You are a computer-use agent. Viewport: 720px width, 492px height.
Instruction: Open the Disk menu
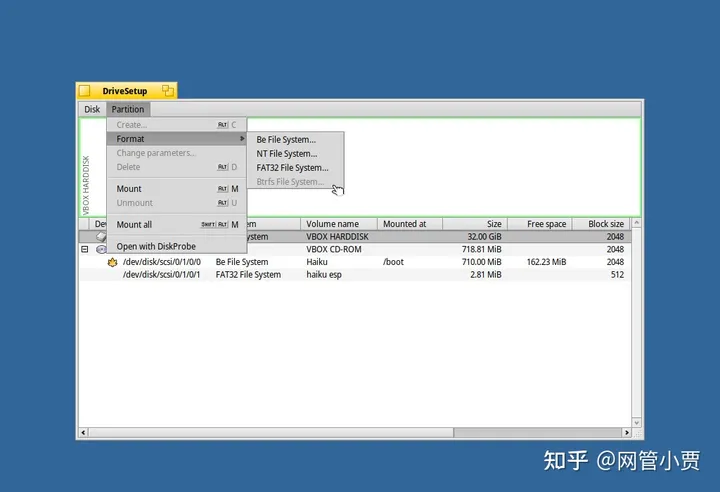pyautogui.click(x=92, y=109)
